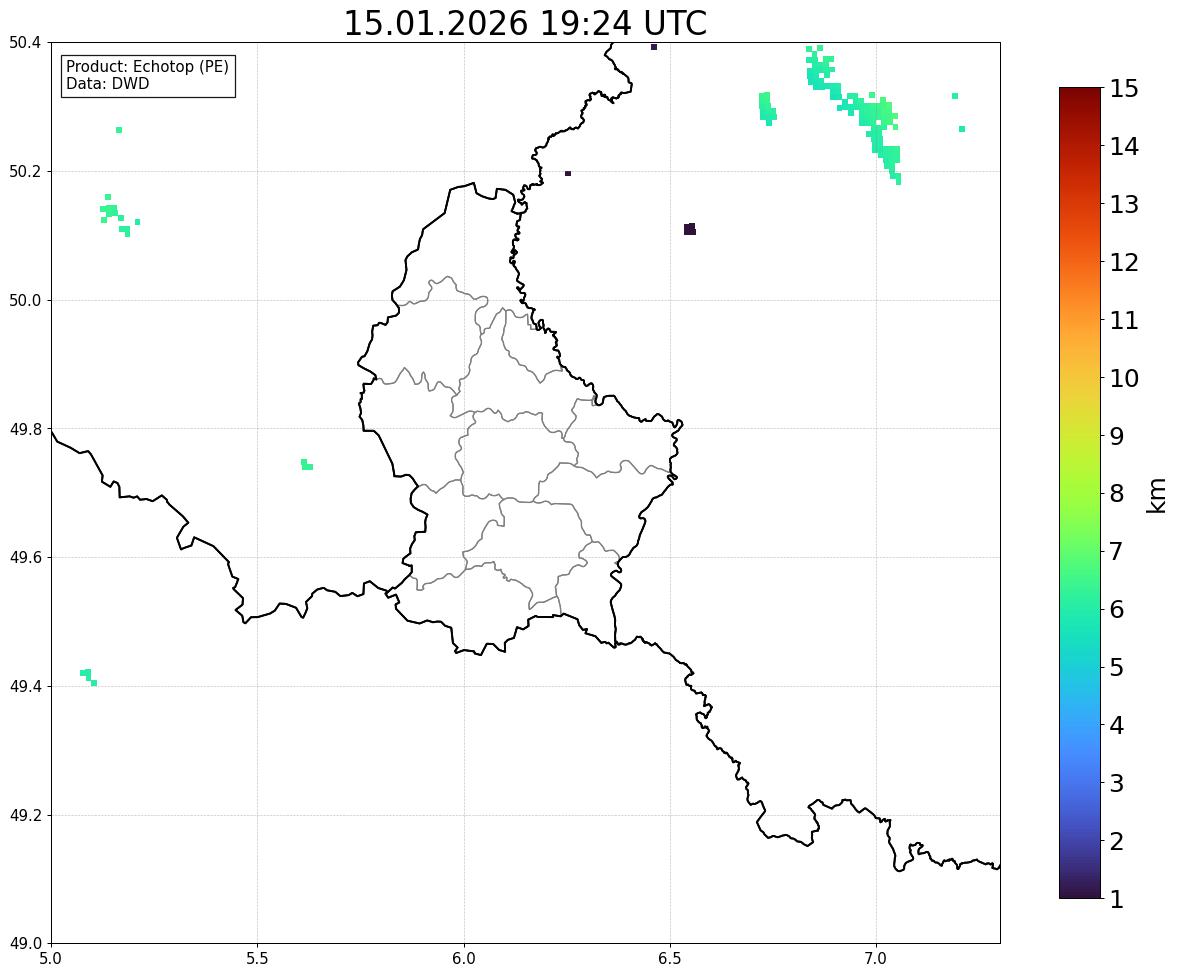
Task: Click the "km" colorbar unit label
Action: click(x=1157, y=494)
